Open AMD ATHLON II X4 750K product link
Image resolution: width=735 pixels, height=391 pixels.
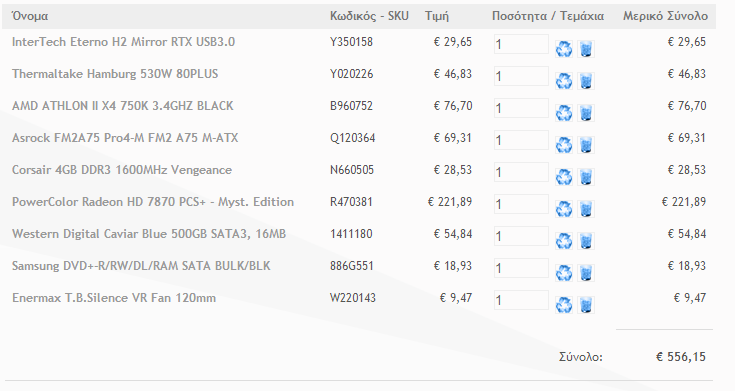[123, 106]
